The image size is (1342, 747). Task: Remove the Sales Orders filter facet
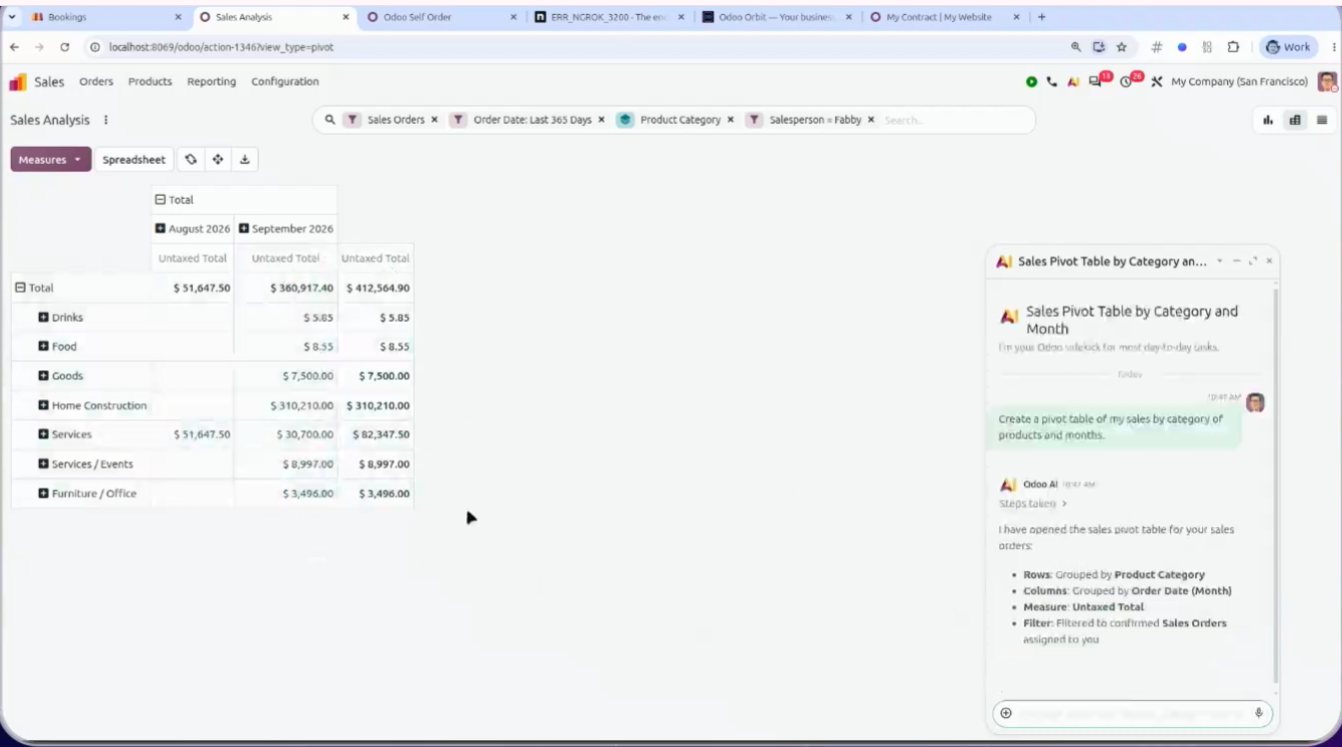tap(435, 120)
